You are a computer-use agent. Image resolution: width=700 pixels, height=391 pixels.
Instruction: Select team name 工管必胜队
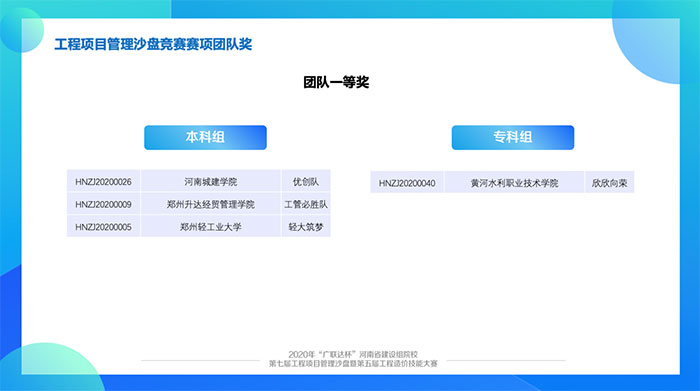tap(306, 204)
